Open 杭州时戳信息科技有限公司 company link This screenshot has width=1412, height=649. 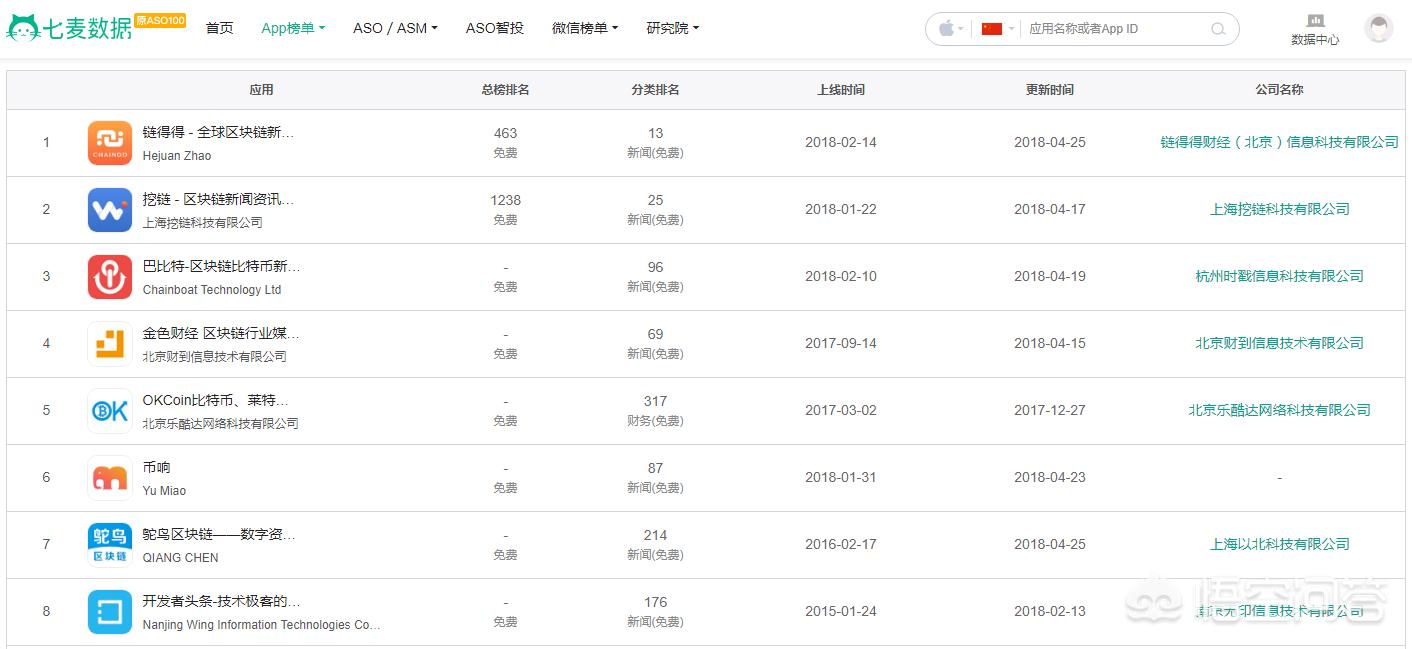coord(1279,277)
